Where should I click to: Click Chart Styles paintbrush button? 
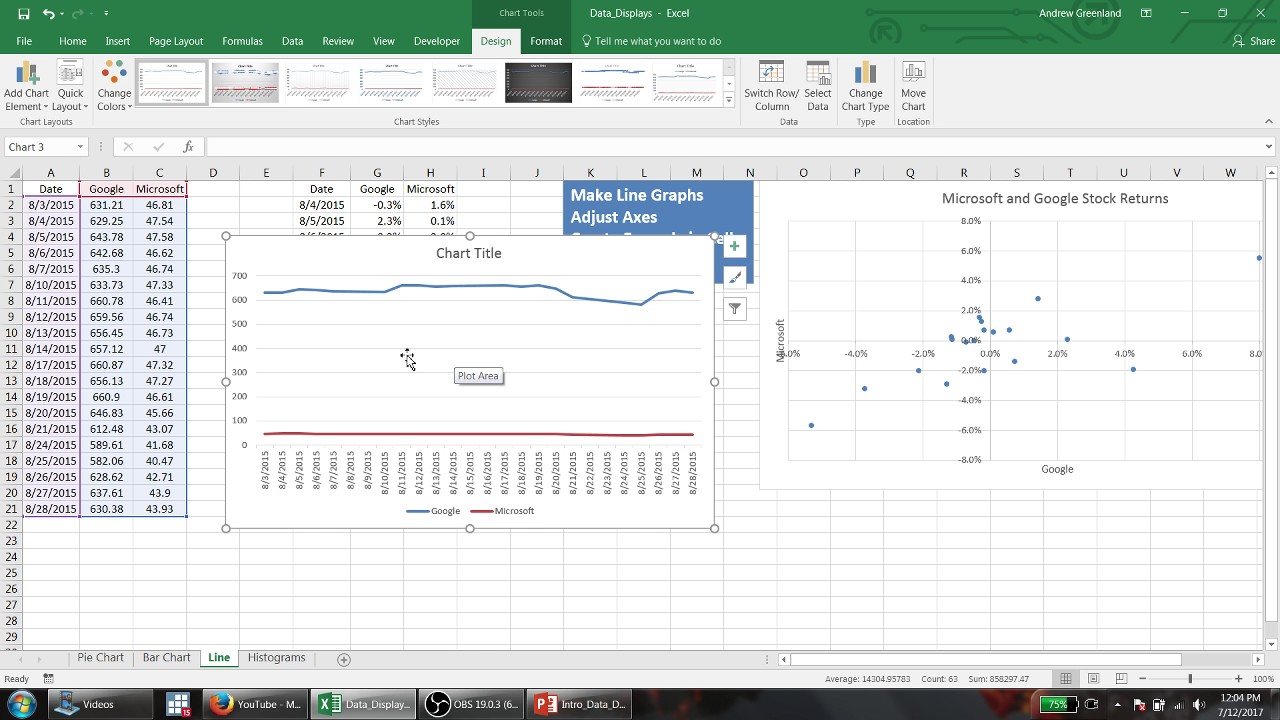point(734,278)
